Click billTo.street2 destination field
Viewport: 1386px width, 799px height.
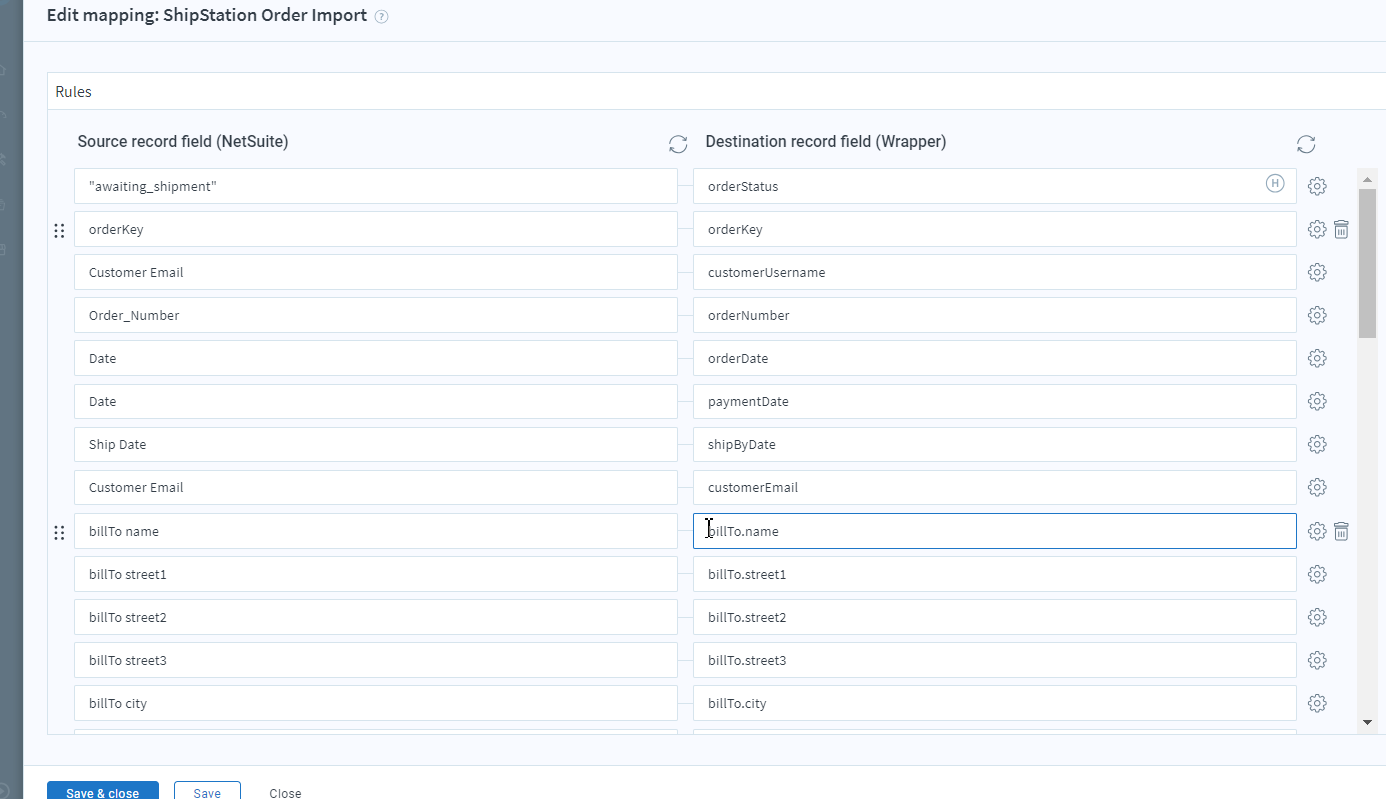[995, 617]
